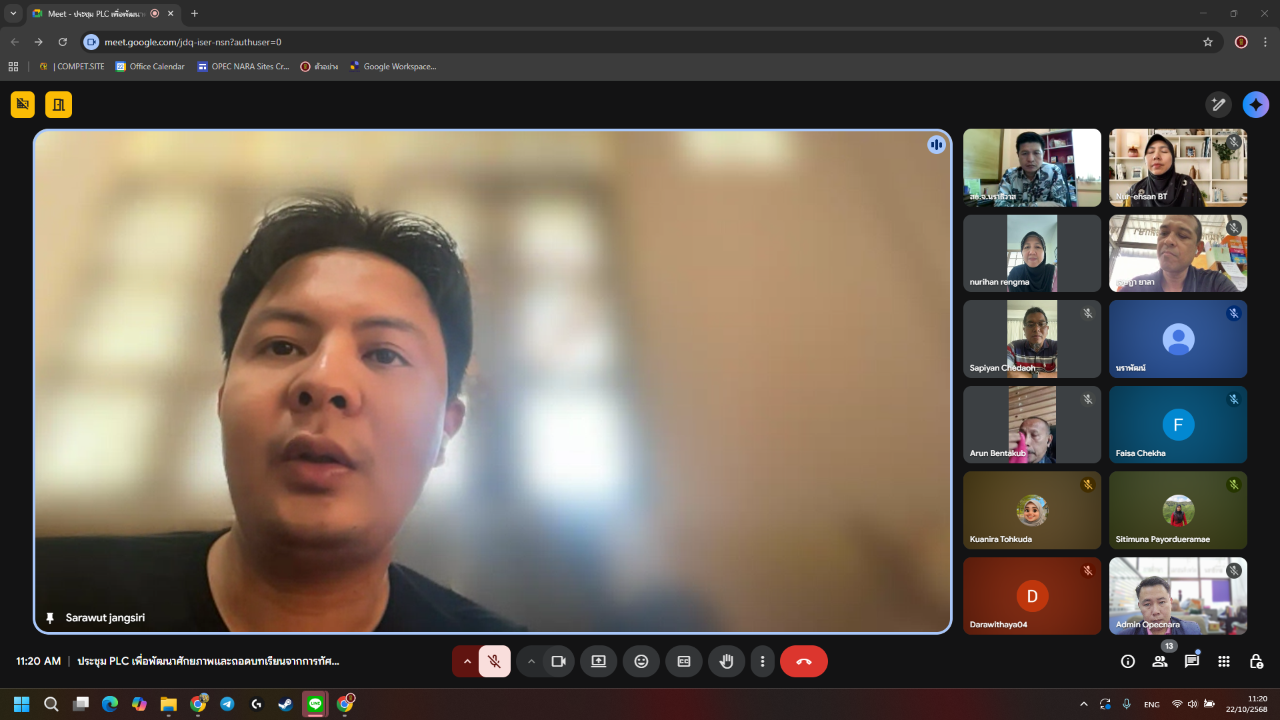Toggle the camera off
1280x720 pixels.
pyautogui.click(x=559, y=661)
